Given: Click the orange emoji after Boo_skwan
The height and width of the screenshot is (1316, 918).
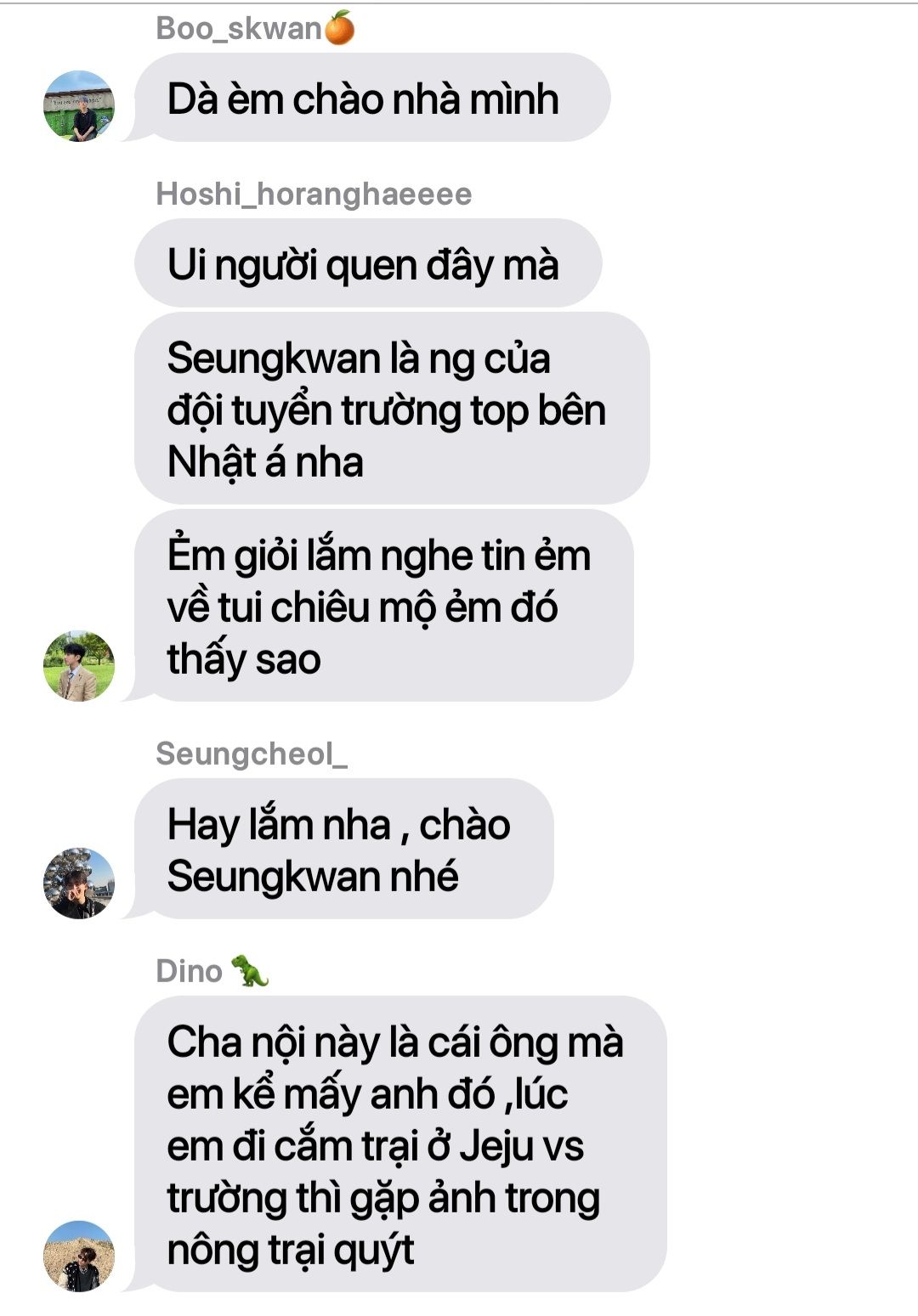Looking at the screenshot, I should (340, 28).
